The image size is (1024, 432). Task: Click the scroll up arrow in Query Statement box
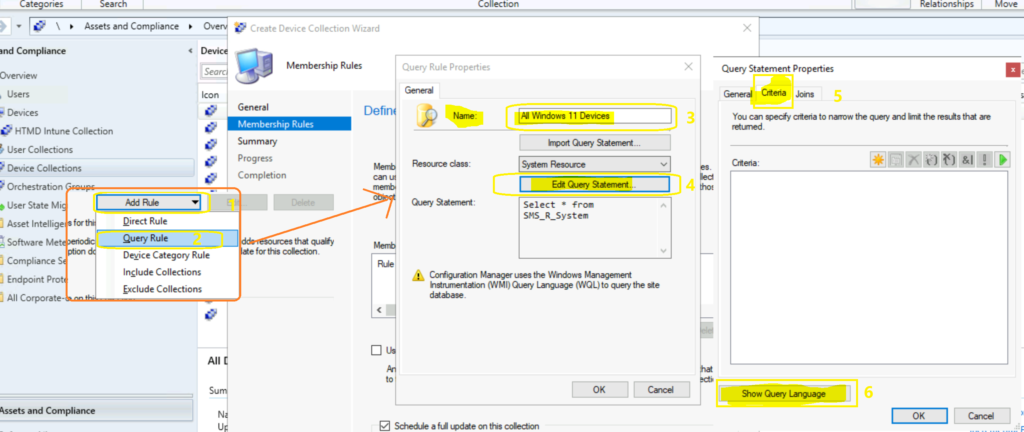click(x=664, y=205)
